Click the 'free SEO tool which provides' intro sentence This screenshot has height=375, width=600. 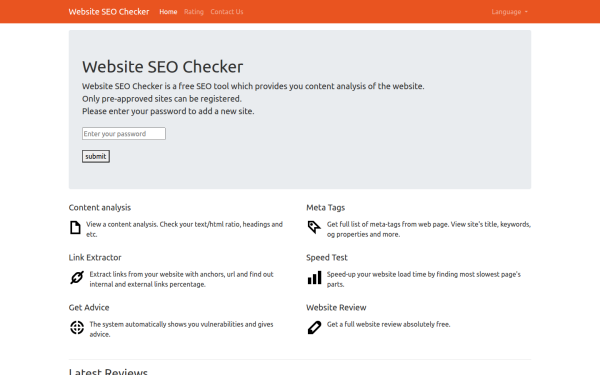(253, 86)
